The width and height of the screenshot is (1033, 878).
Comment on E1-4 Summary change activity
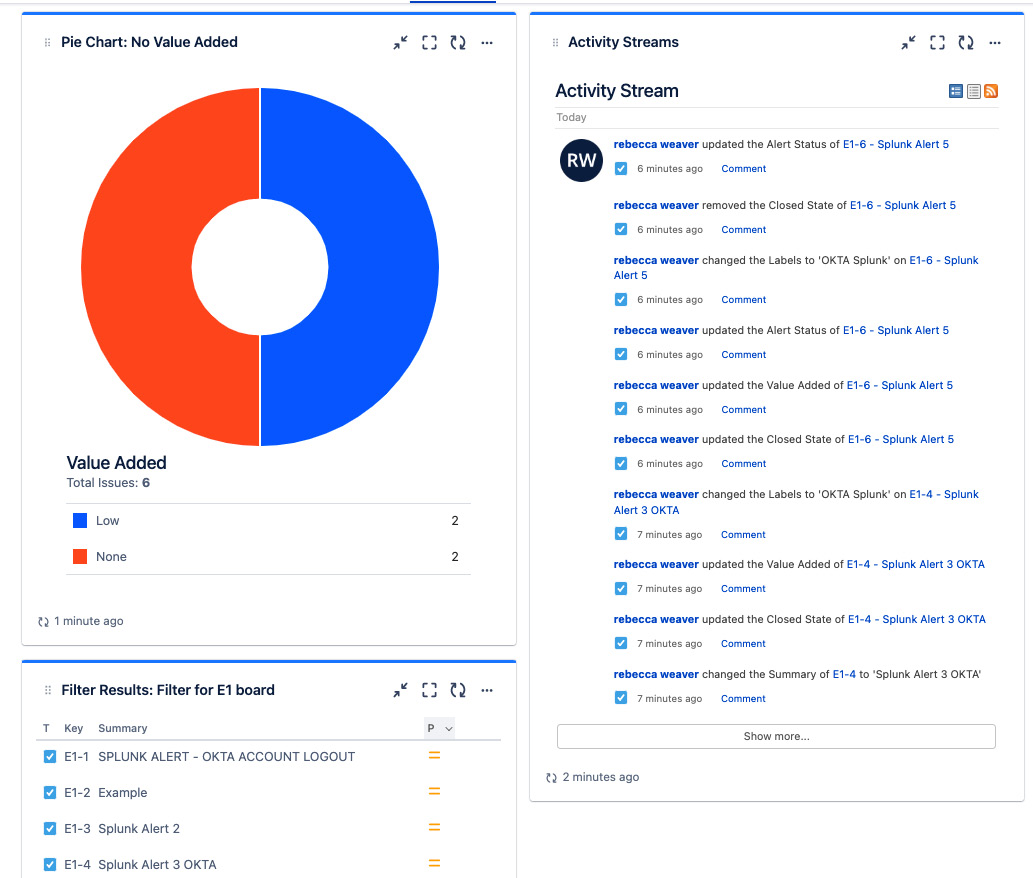point(743,699)
